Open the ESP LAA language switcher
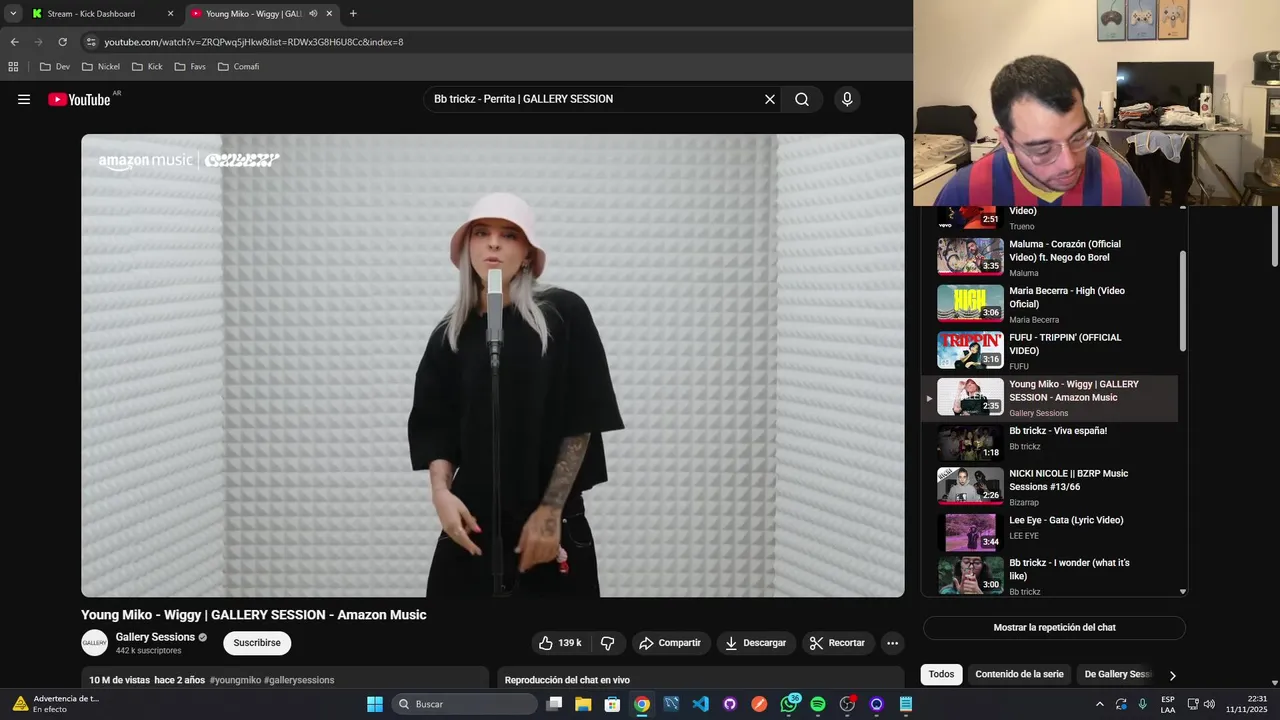This screenshot has height=720, width=1280. [1168, 704]
